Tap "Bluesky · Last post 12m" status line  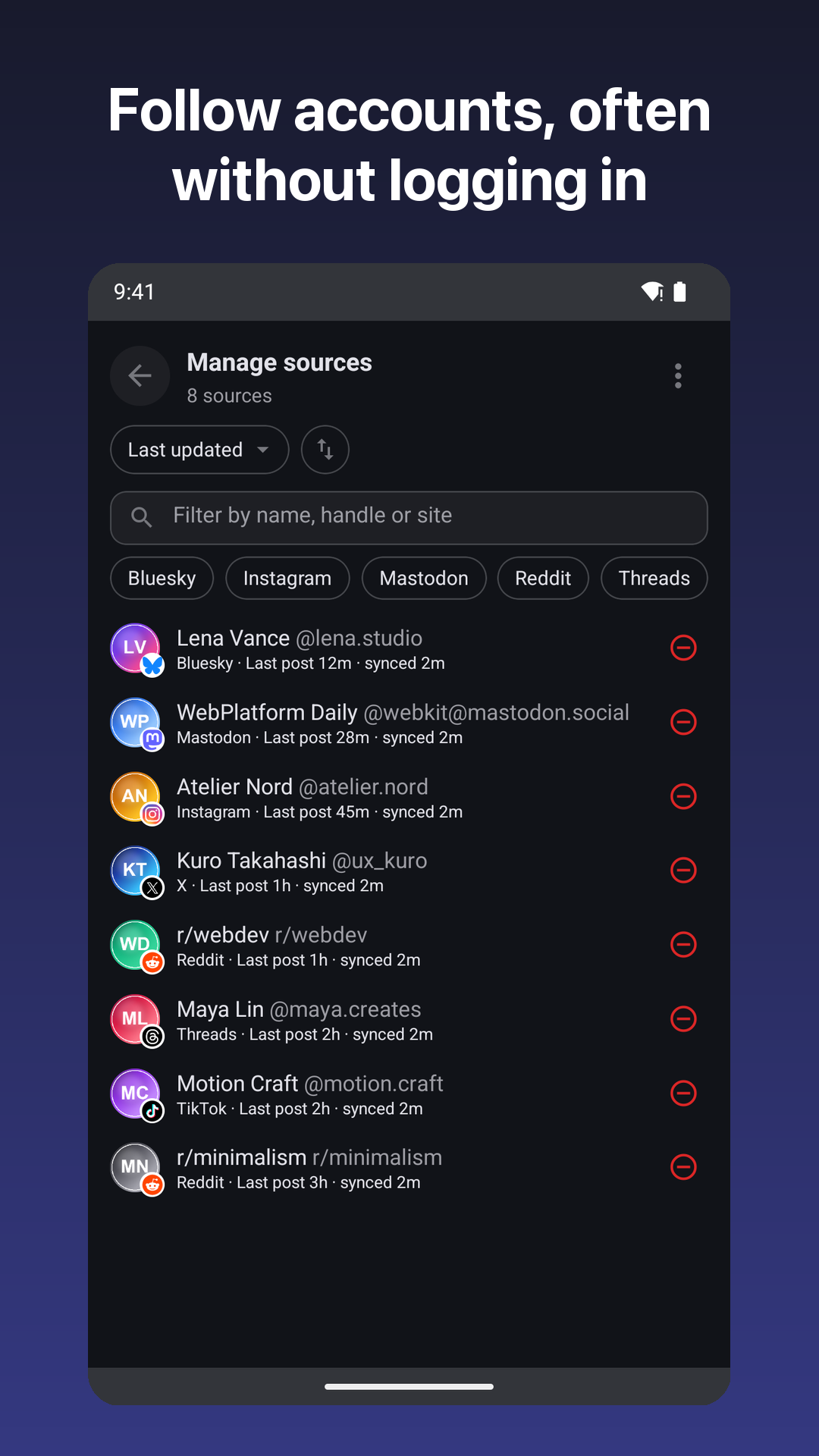click(x=311, y=664)
